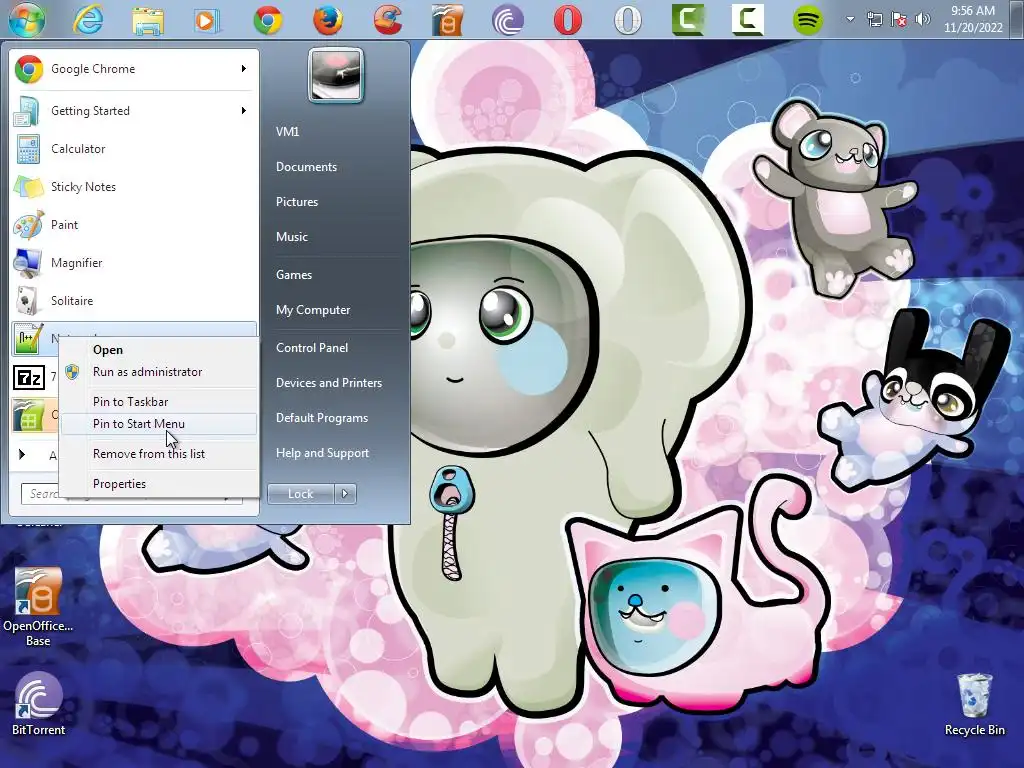Open My Computer from the Start menu
1024x768 pixels.
tap(313, 310)
